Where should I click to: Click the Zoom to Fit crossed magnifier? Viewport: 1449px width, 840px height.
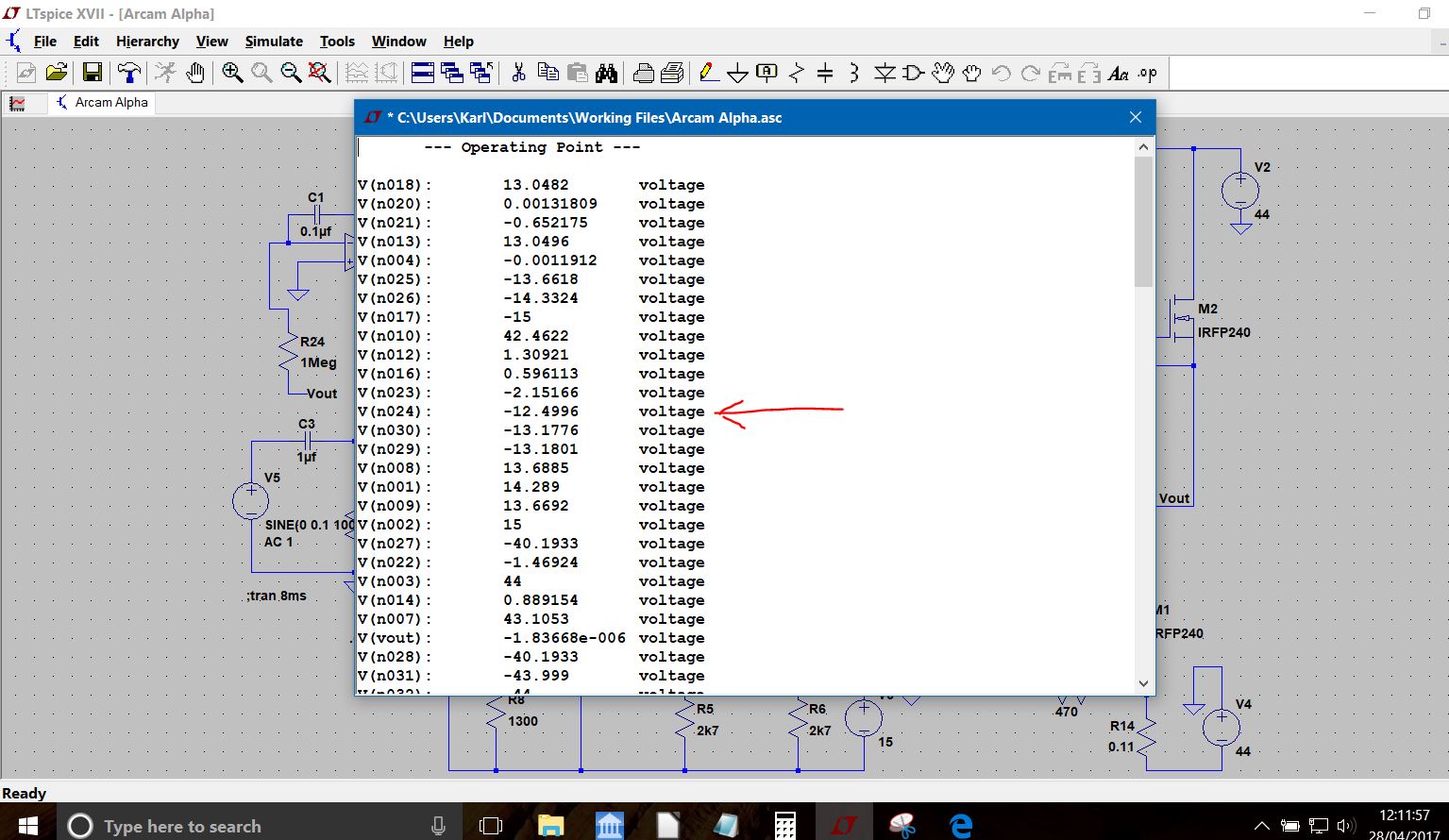coord(320,73)
